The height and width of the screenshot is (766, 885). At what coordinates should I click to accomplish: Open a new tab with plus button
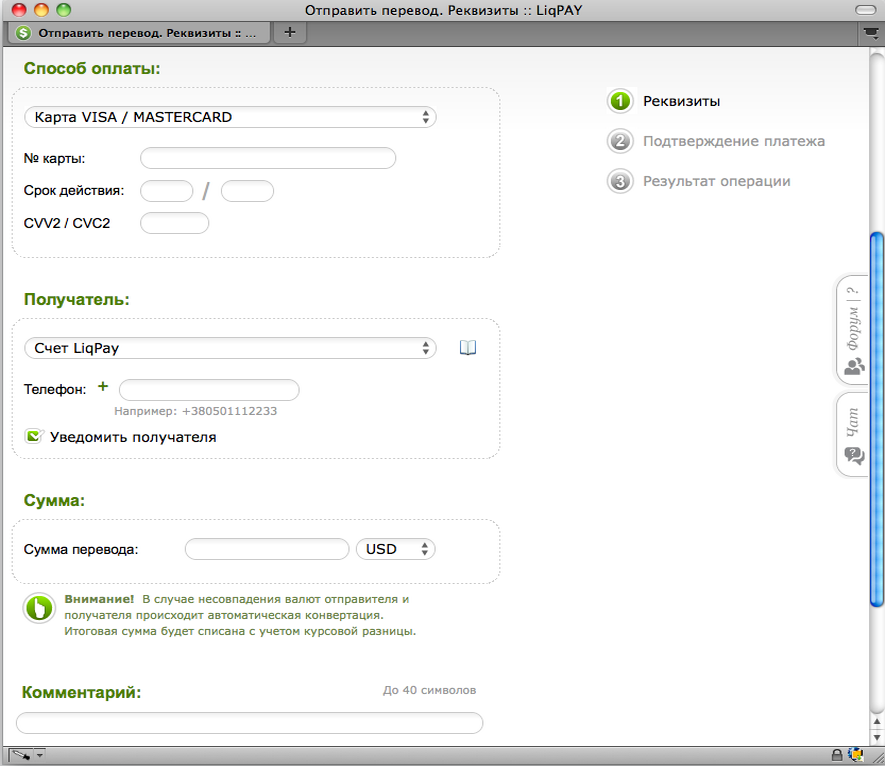tap(290, 32)
